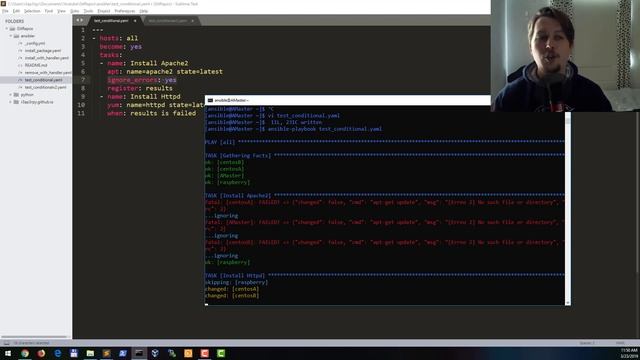Open remove_with_handler.yaml in the sidebar

[47, 73]
